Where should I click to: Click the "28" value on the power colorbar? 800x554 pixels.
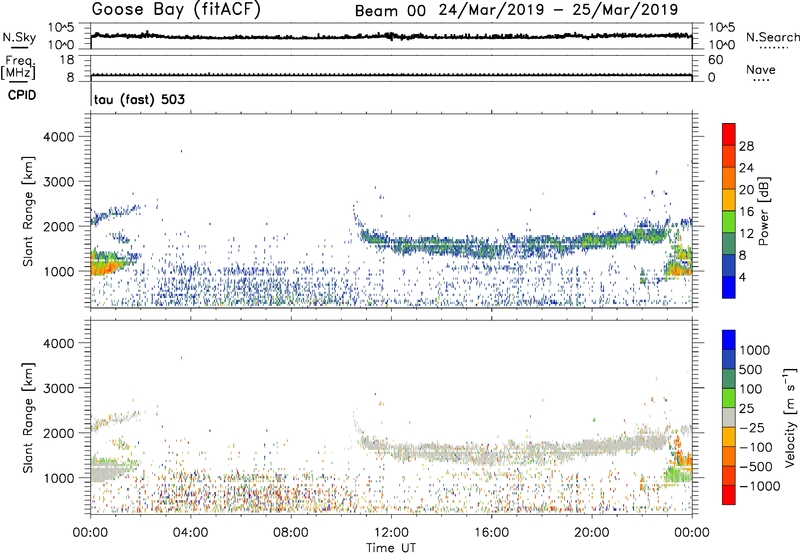pos(746,146)
